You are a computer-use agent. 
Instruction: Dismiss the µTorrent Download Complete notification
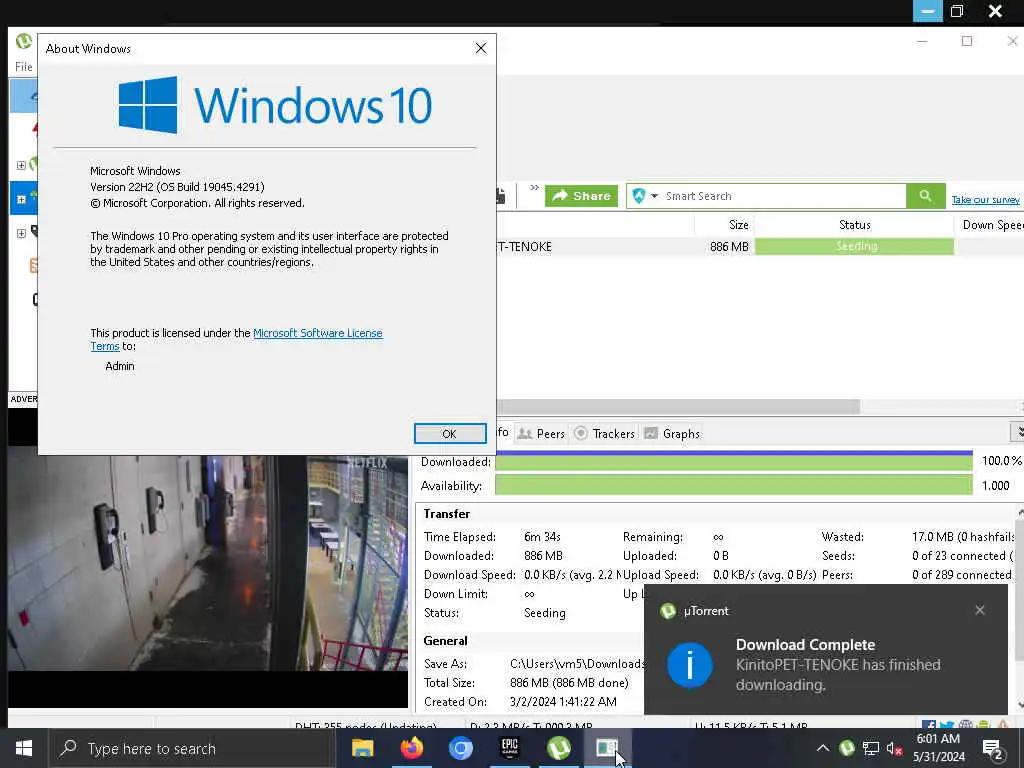tap(980, 610)
